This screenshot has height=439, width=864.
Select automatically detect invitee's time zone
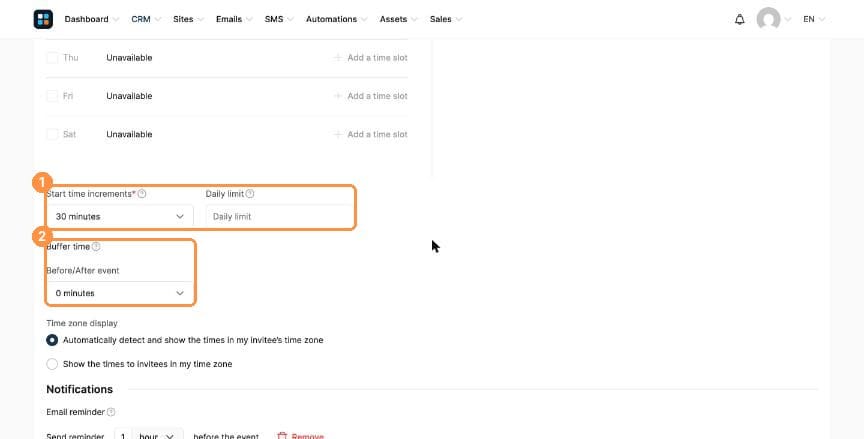tap(52, 340)
